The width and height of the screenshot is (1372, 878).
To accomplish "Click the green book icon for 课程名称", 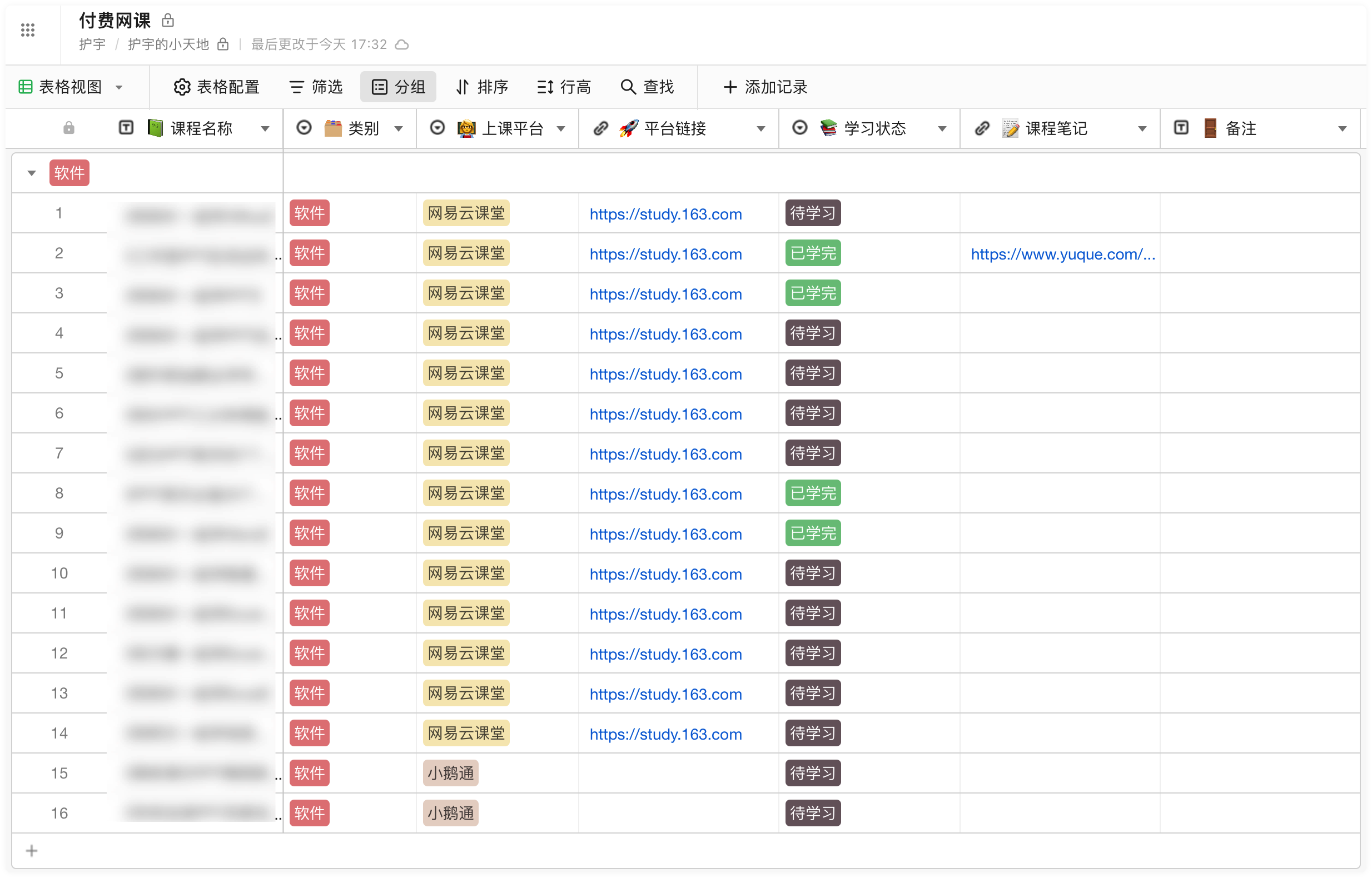I will click(155, 128).
